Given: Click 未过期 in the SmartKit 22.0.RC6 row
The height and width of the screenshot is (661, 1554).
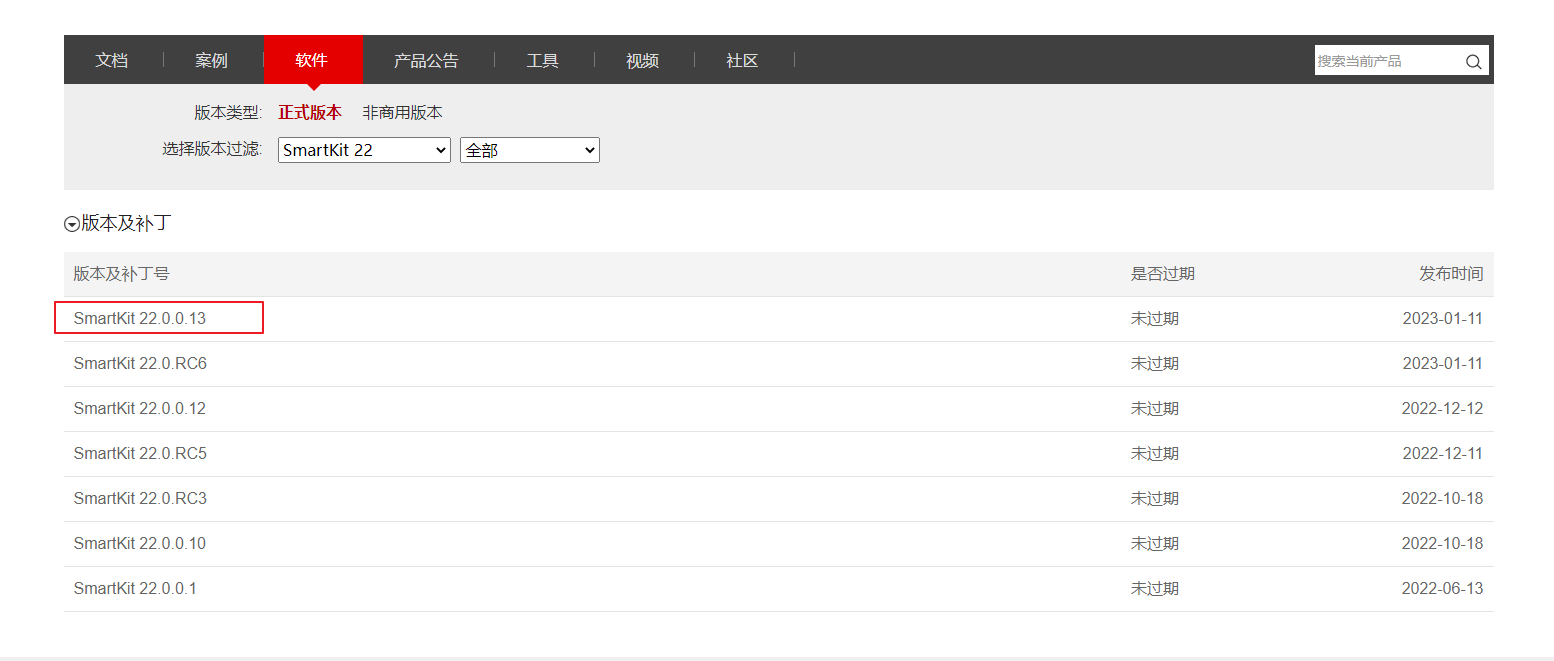Looking at the screenshot, I should click(x=1155, y=364).
